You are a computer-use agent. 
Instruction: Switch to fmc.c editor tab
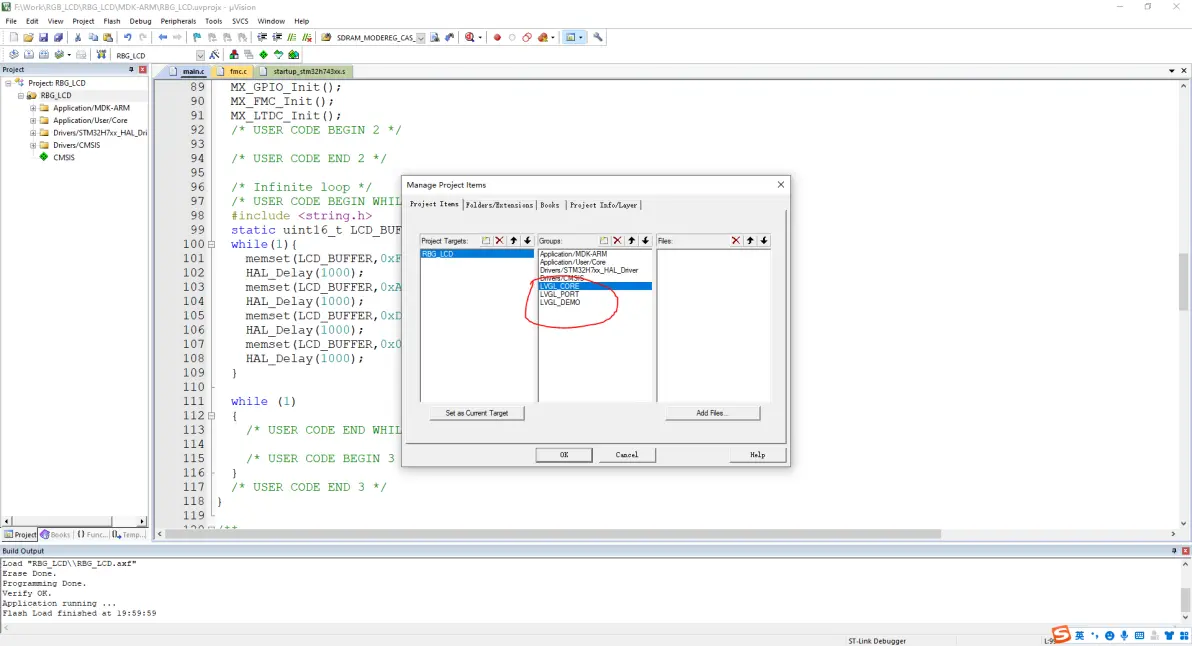click(238, 72)
